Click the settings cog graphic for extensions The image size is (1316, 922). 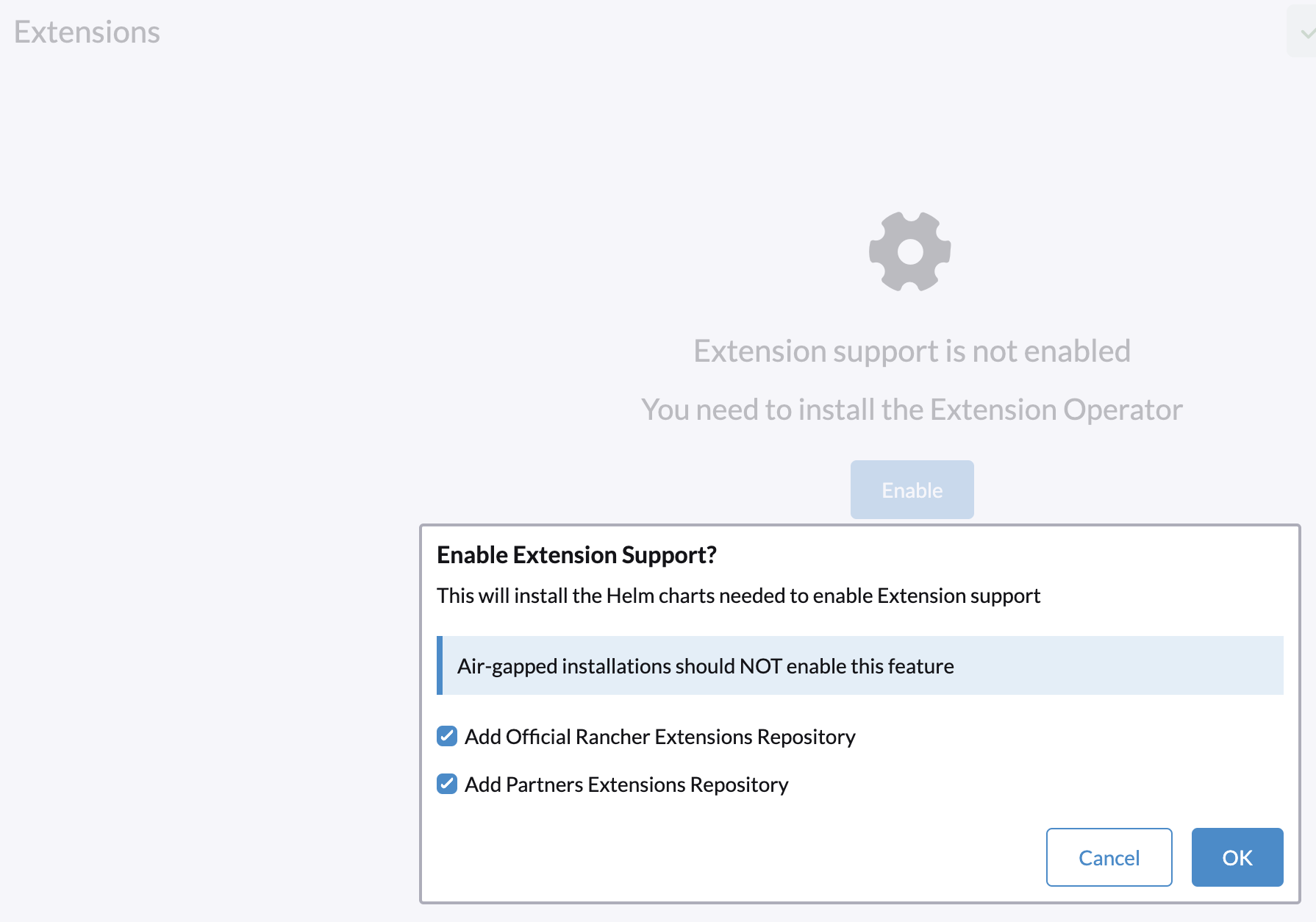tap(911, 251)
